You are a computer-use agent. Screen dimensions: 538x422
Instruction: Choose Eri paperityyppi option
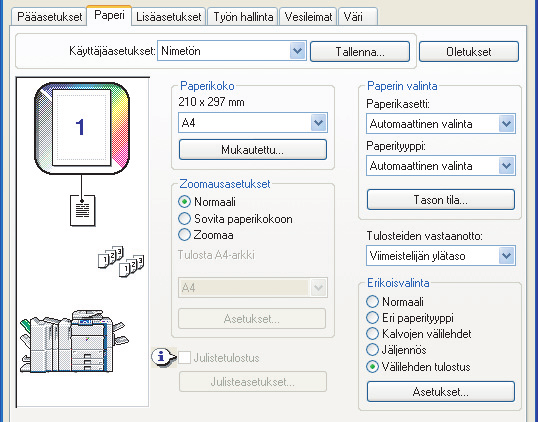pos(372,318)
